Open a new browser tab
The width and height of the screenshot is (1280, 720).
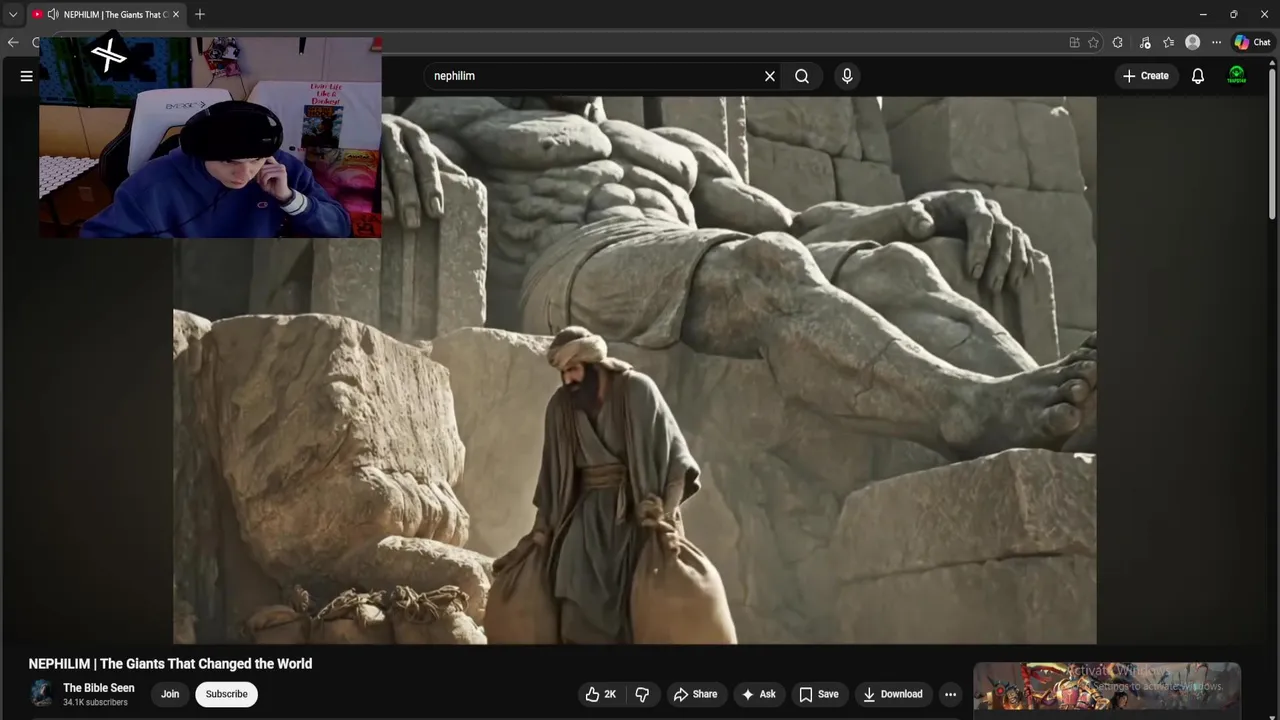[200, 14]
